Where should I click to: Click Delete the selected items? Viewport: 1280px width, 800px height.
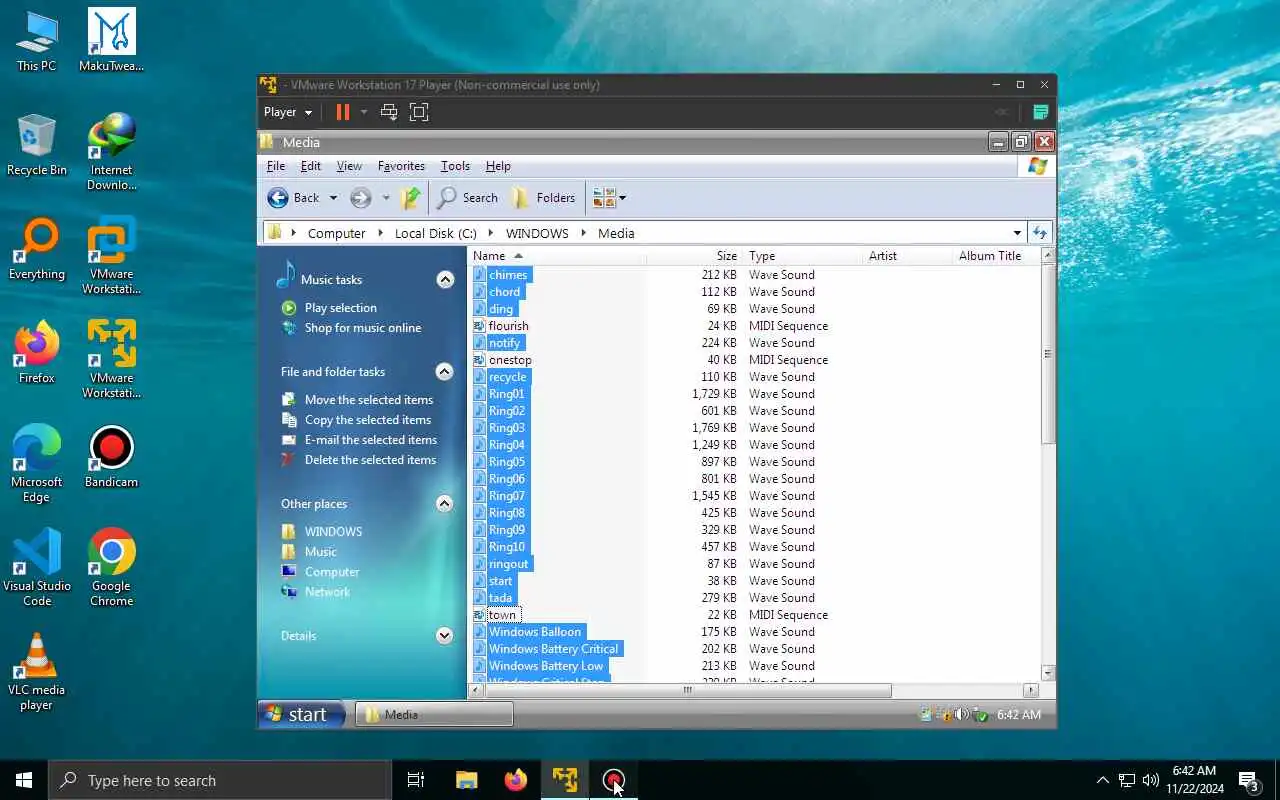pyautogui.click(x=370, y=460)
